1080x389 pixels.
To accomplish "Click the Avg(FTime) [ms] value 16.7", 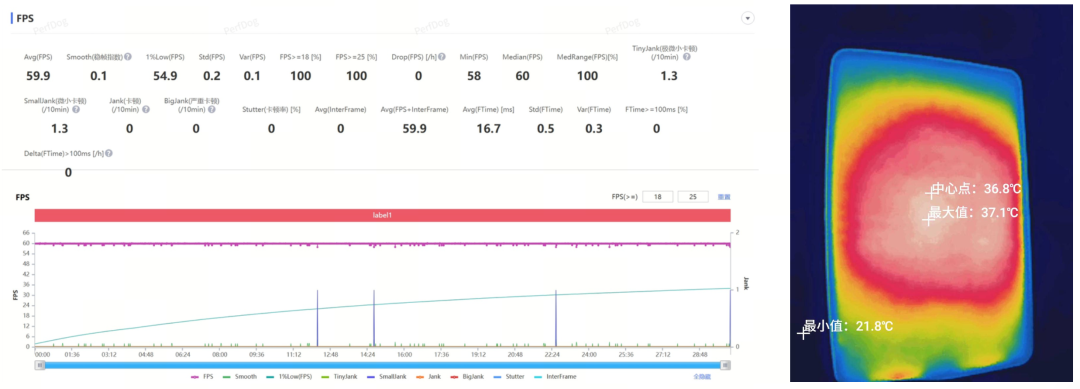I will pos(488,129).
